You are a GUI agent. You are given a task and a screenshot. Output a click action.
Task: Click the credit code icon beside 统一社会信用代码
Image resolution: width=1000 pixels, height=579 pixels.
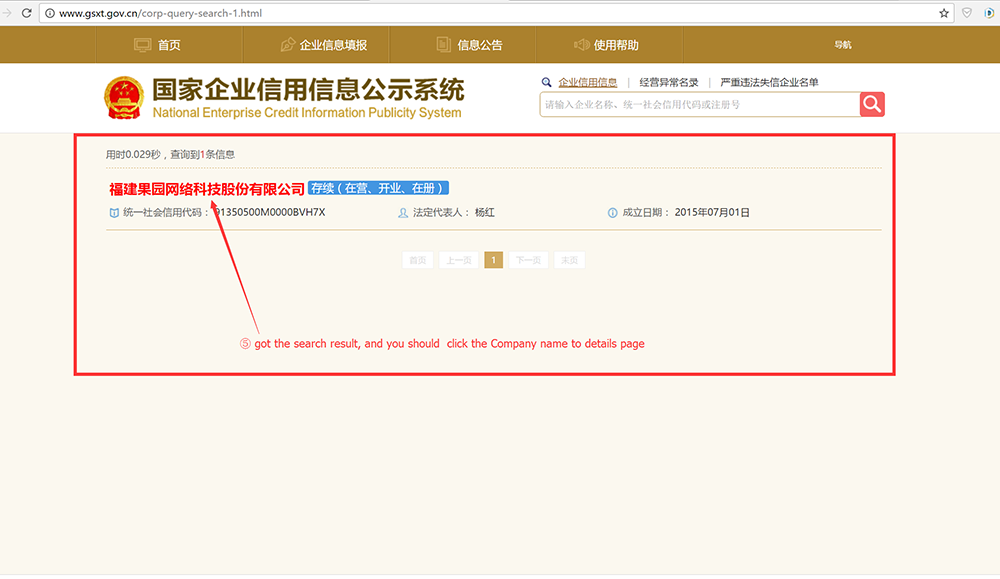[114, 213]
